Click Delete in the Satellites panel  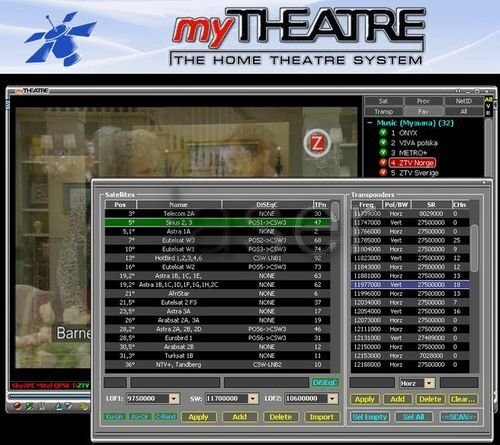(x=281, y=417)
